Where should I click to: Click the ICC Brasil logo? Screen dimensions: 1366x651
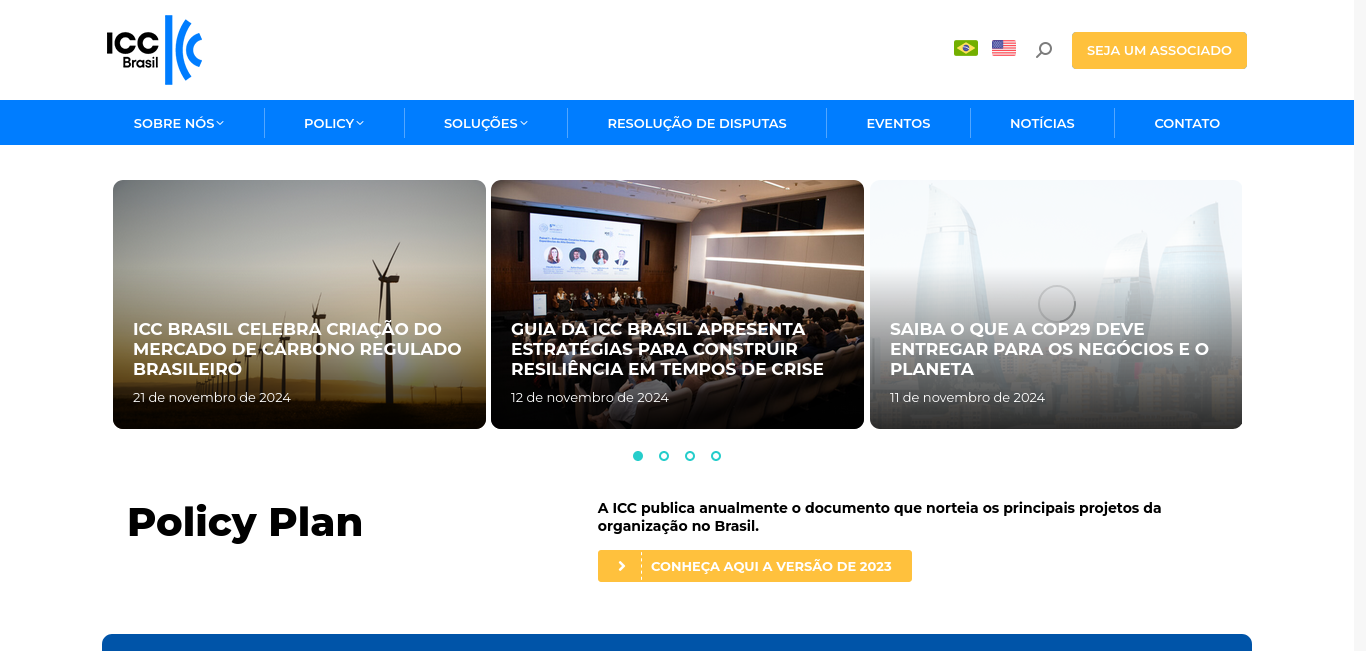click(x=154, y=50)
